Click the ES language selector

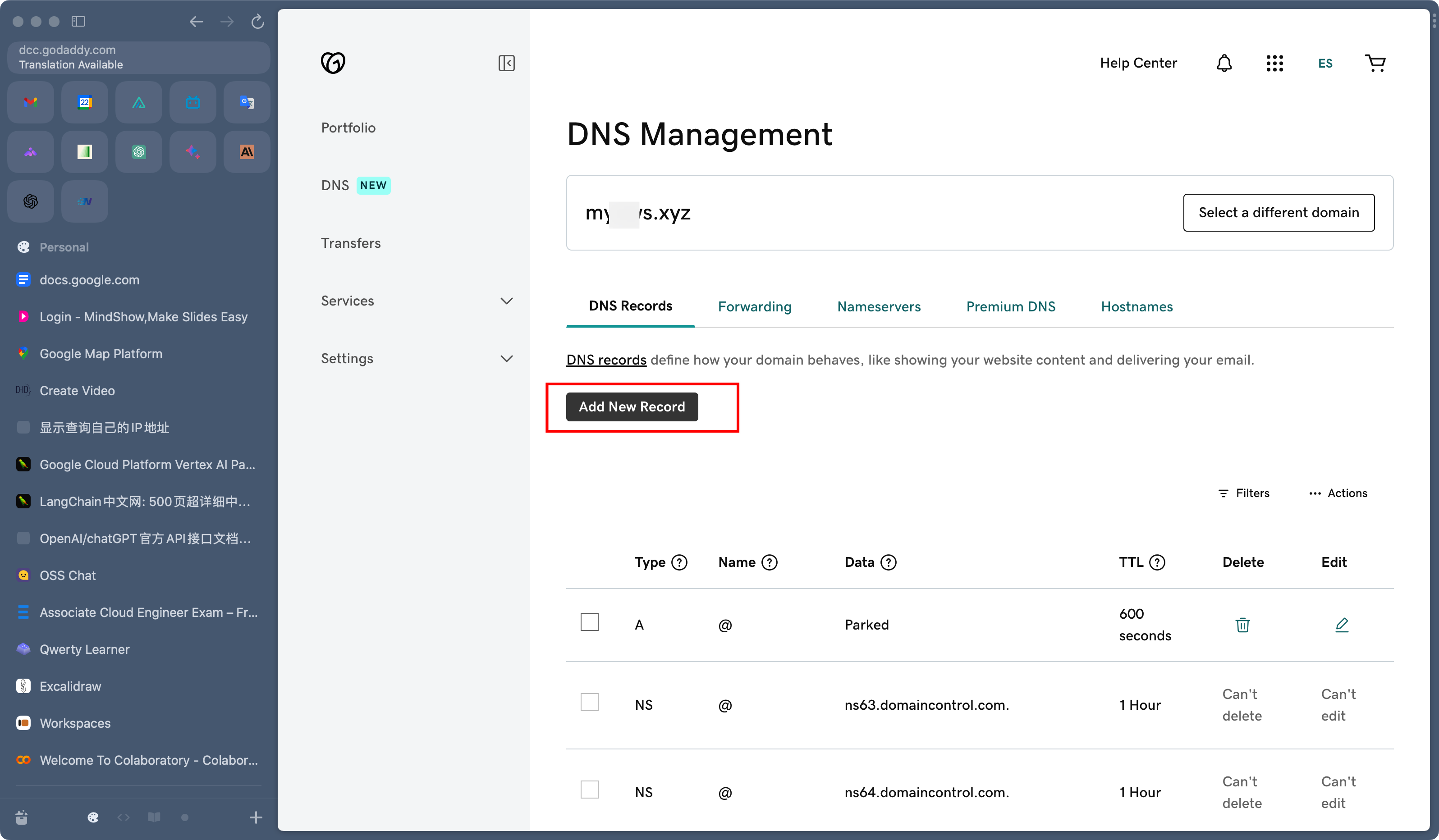pyautogui.click(x=1326, y=63)
